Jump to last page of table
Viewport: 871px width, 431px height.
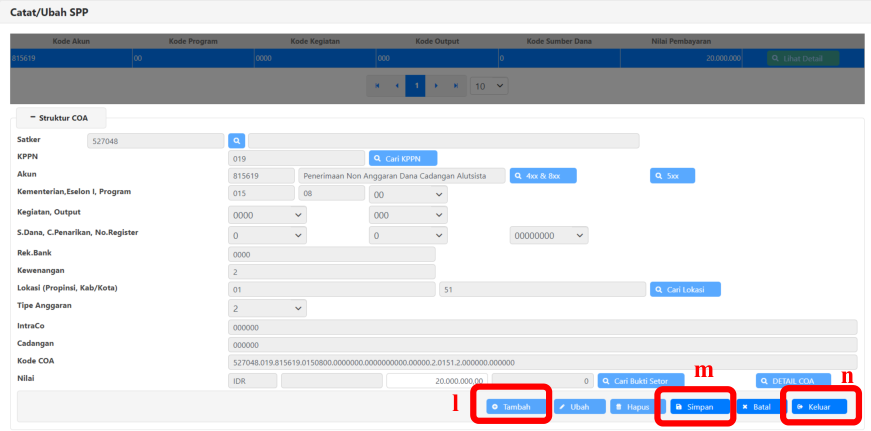pos(457,86)
